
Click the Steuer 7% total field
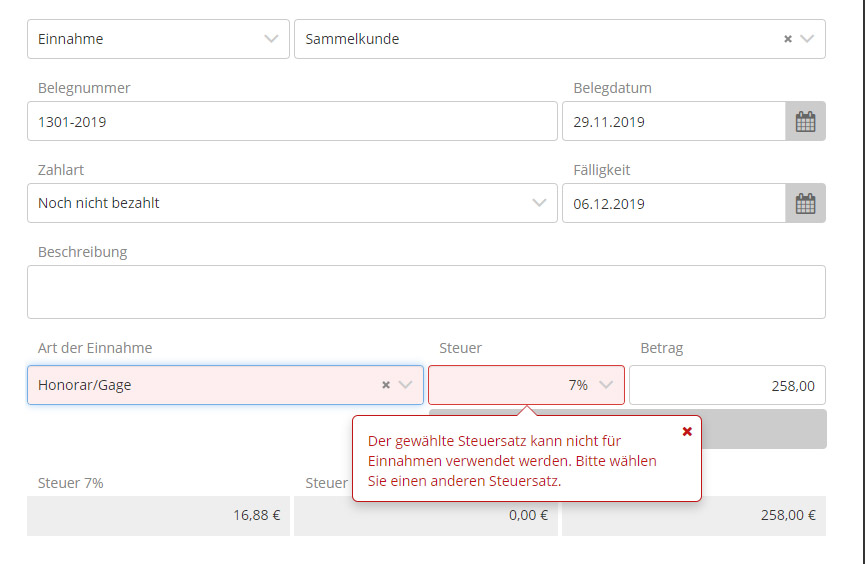[158, 516]
